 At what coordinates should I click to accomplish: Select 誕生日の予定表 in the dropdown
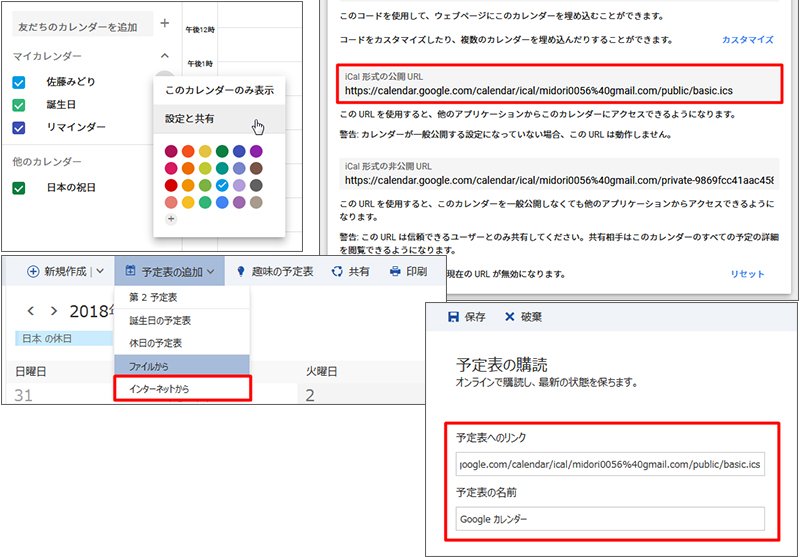pyautogui.click(x=182, y=321)
